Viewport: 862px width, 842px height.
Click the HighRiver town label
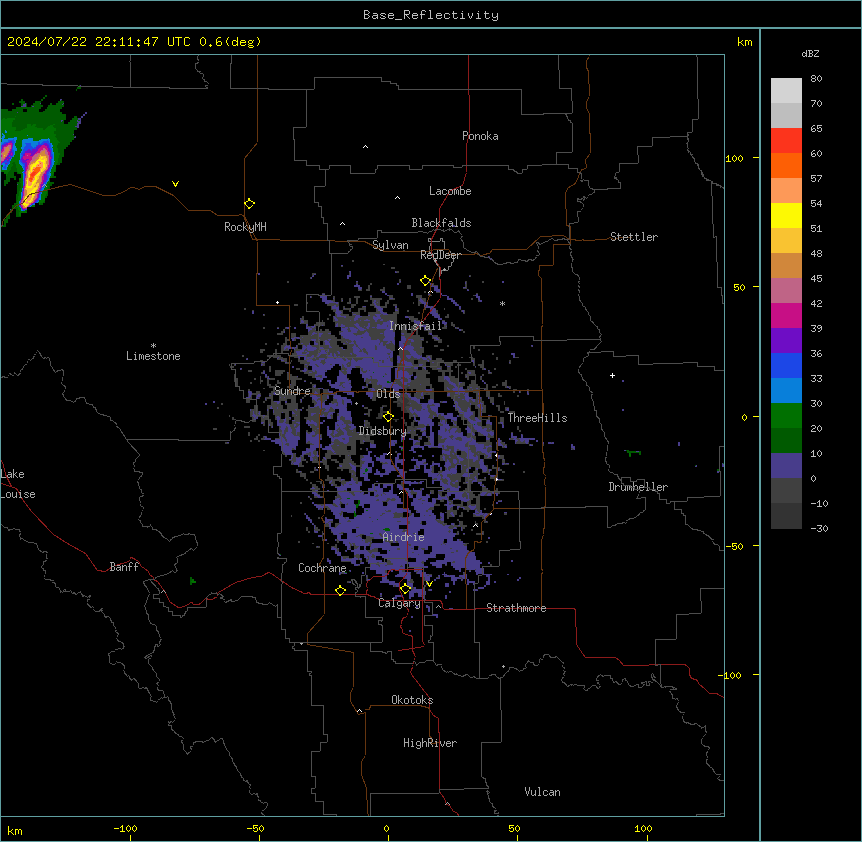pyautogui.click(x=430, y=743)
